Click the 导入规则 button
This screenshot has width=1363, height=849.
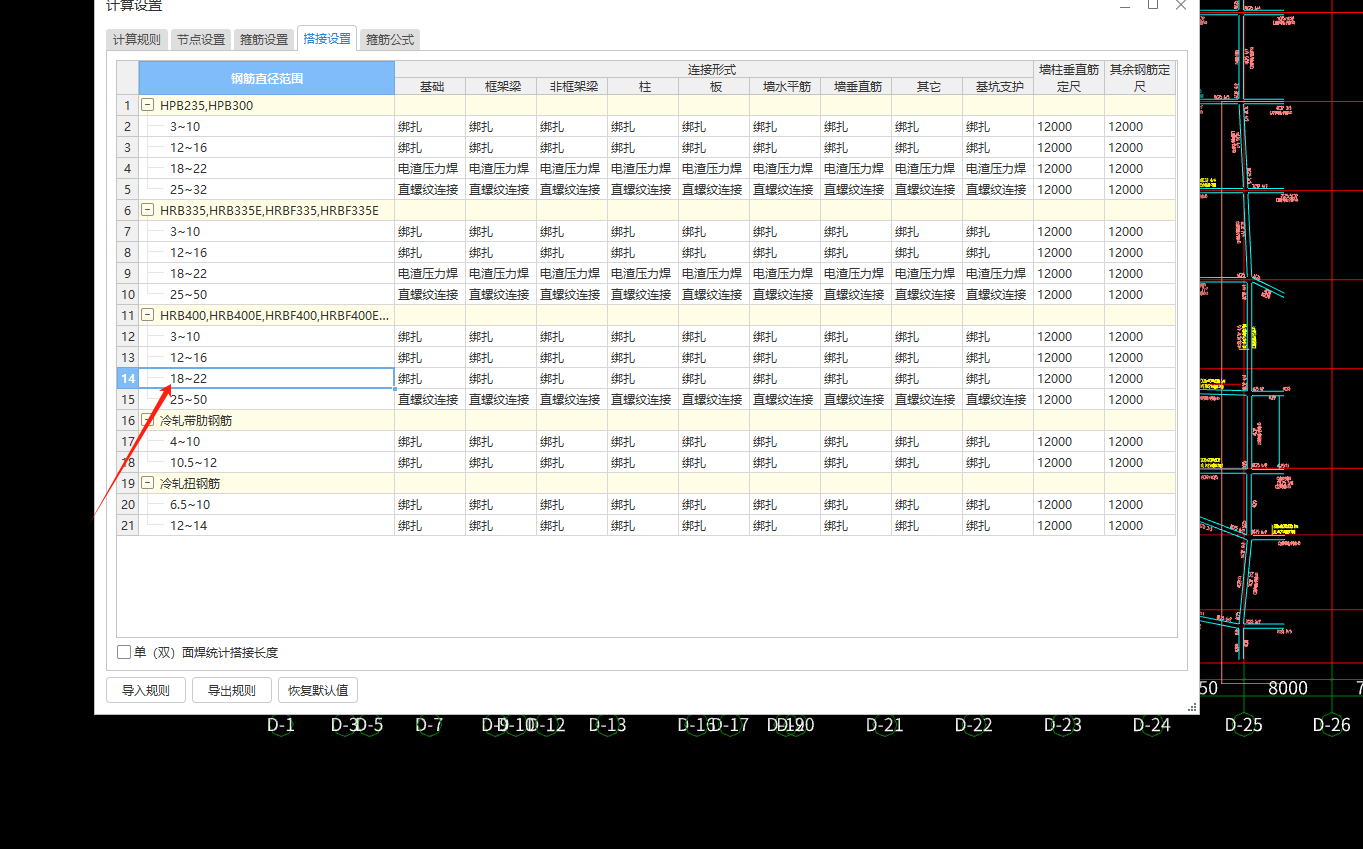click(146, 690)
